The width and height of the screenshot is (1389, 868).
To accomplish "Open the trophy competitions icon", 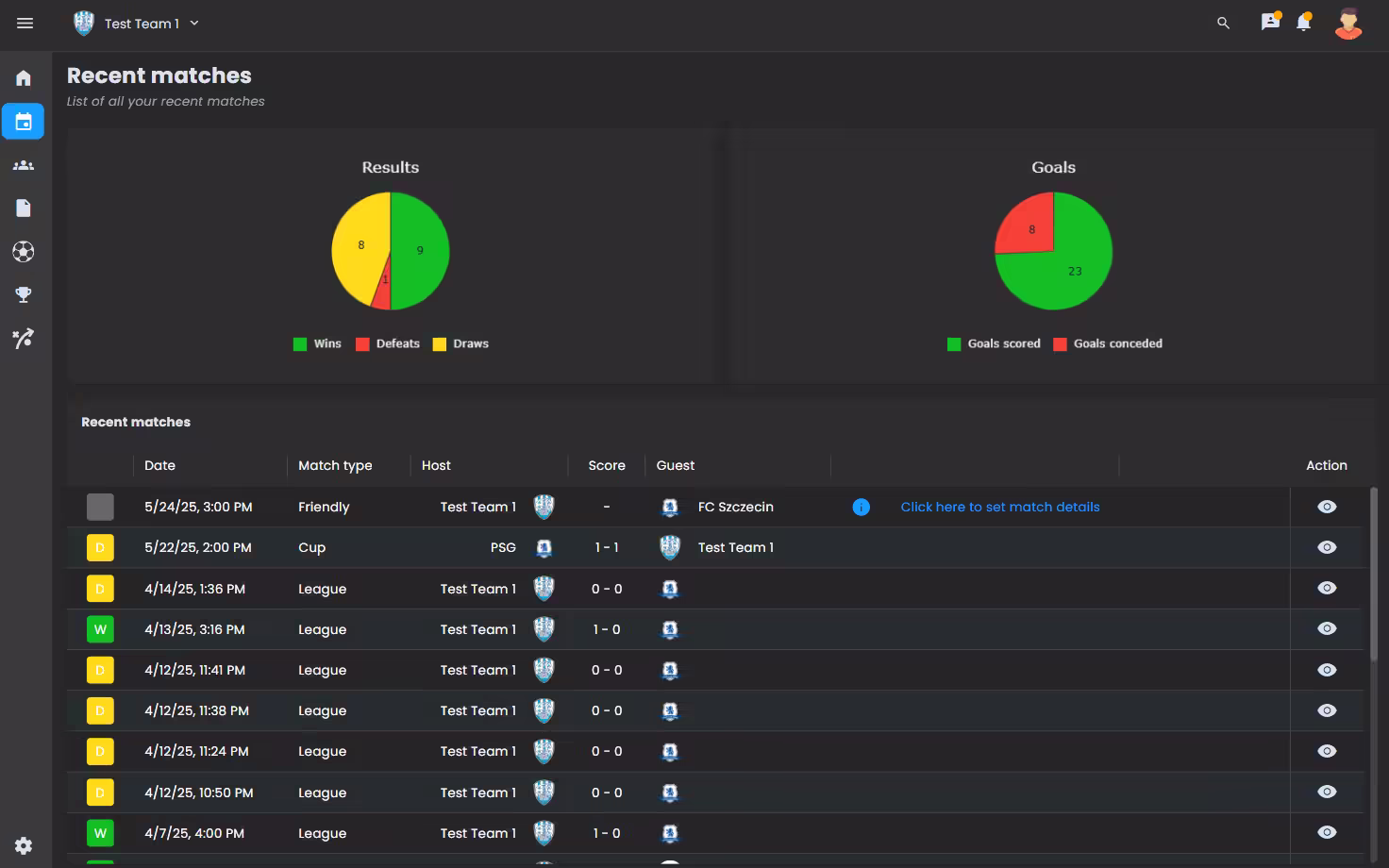I will 24,295.
